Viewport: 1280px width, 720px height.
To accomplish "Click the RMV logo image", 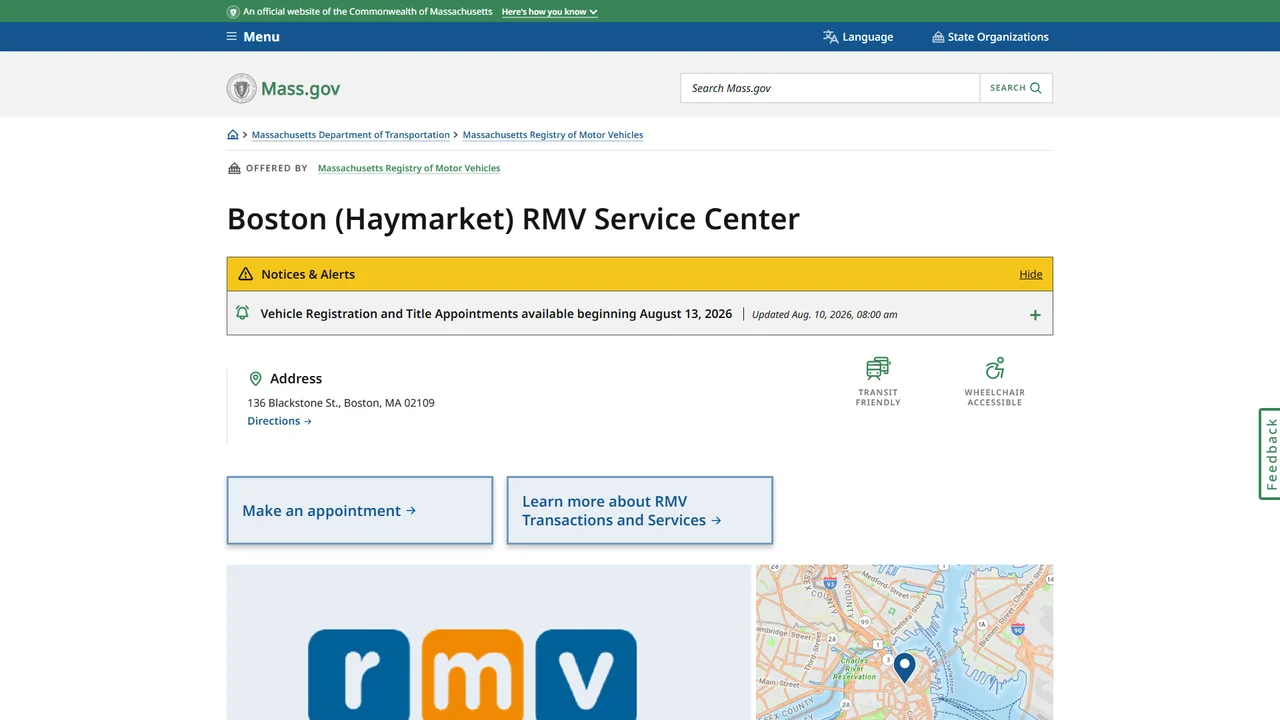I will (x=488, y=642).
